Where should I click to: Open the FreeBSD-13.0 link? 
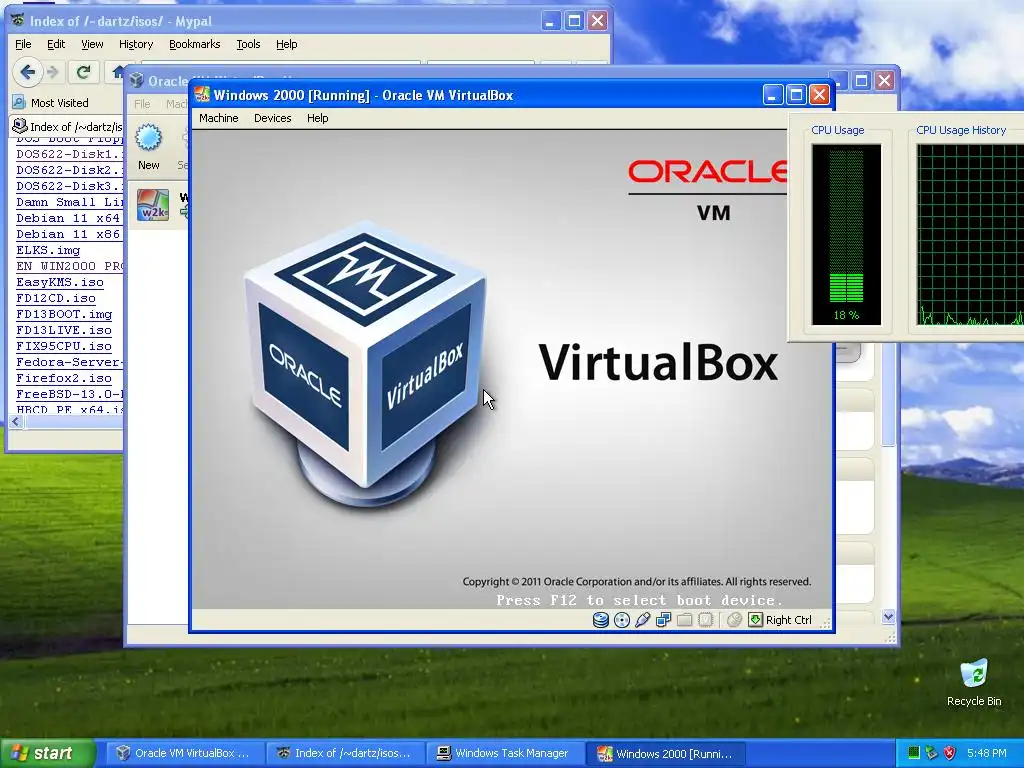(70, 394)
